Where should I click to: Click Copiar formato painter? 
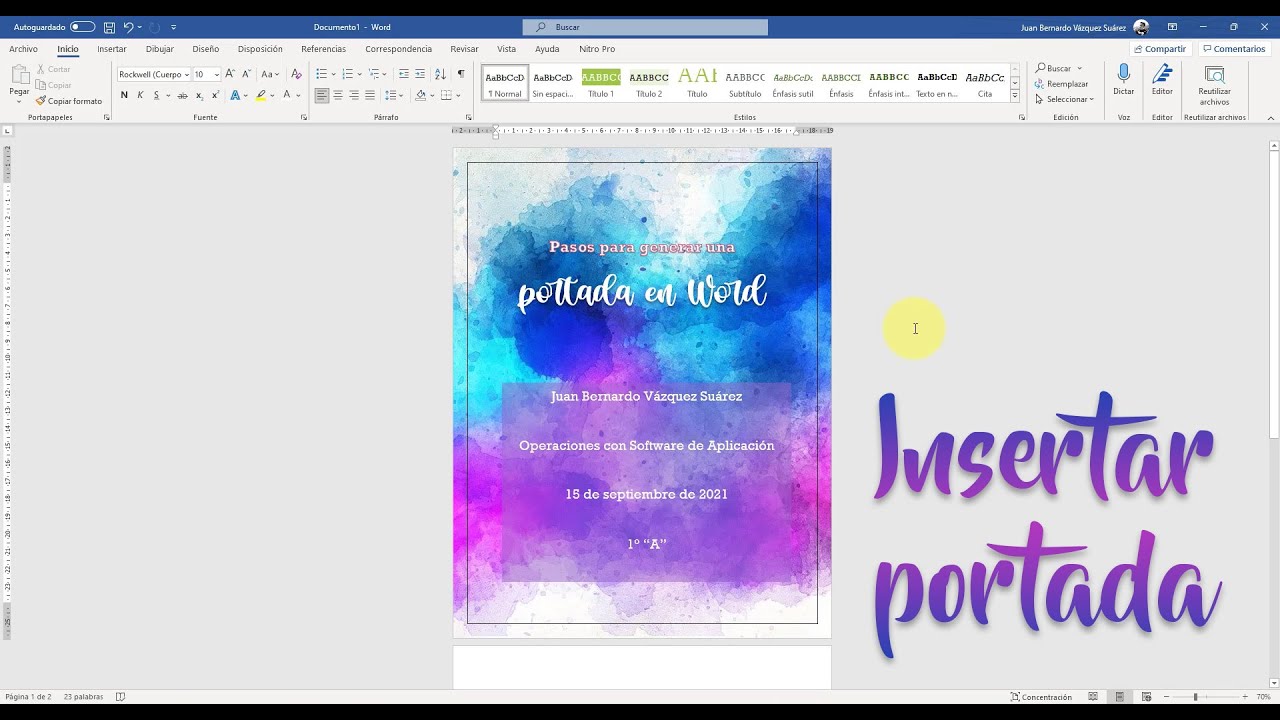pos(69,101)
